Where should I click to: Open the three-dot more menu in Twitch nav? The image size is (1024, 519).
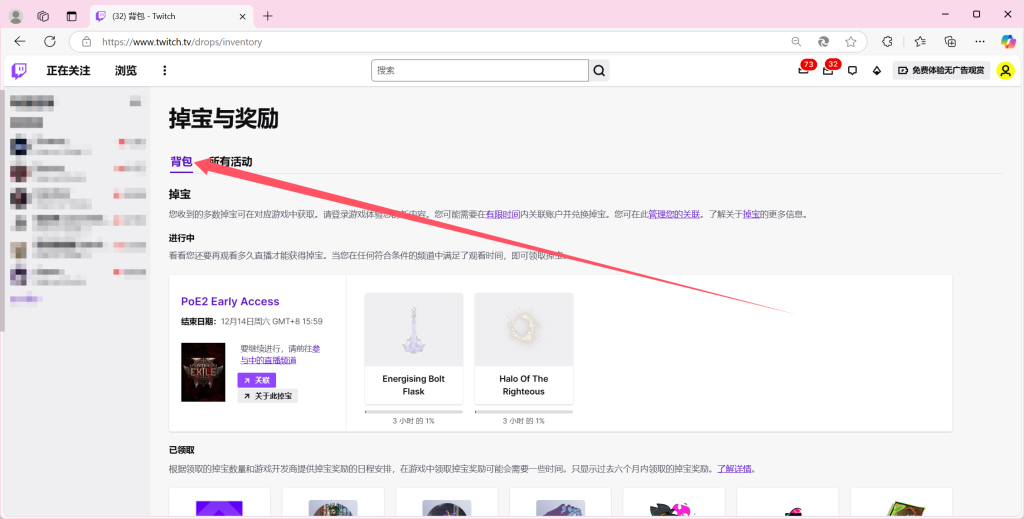click(165, 71)
